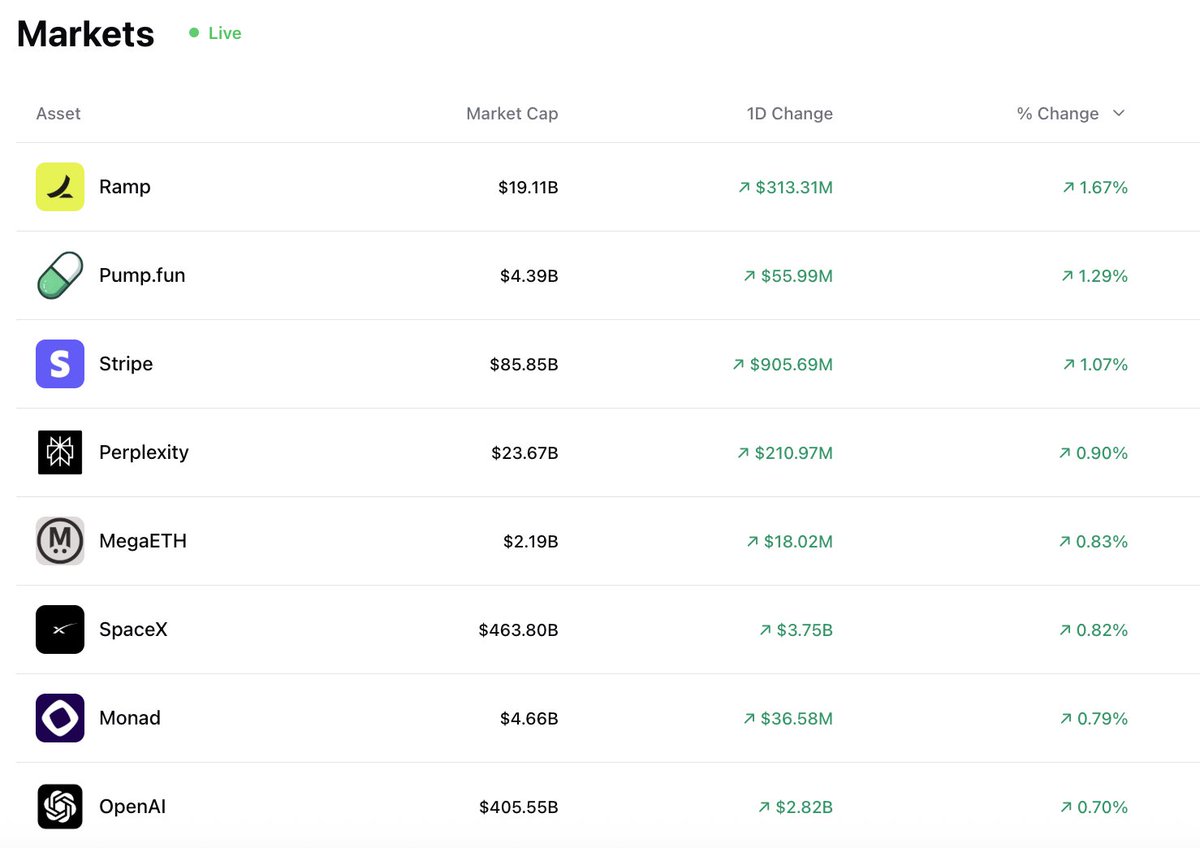The image size is (1200, 848).
Task: Sort by the Market Cap column header
Action: coord(512,113)
